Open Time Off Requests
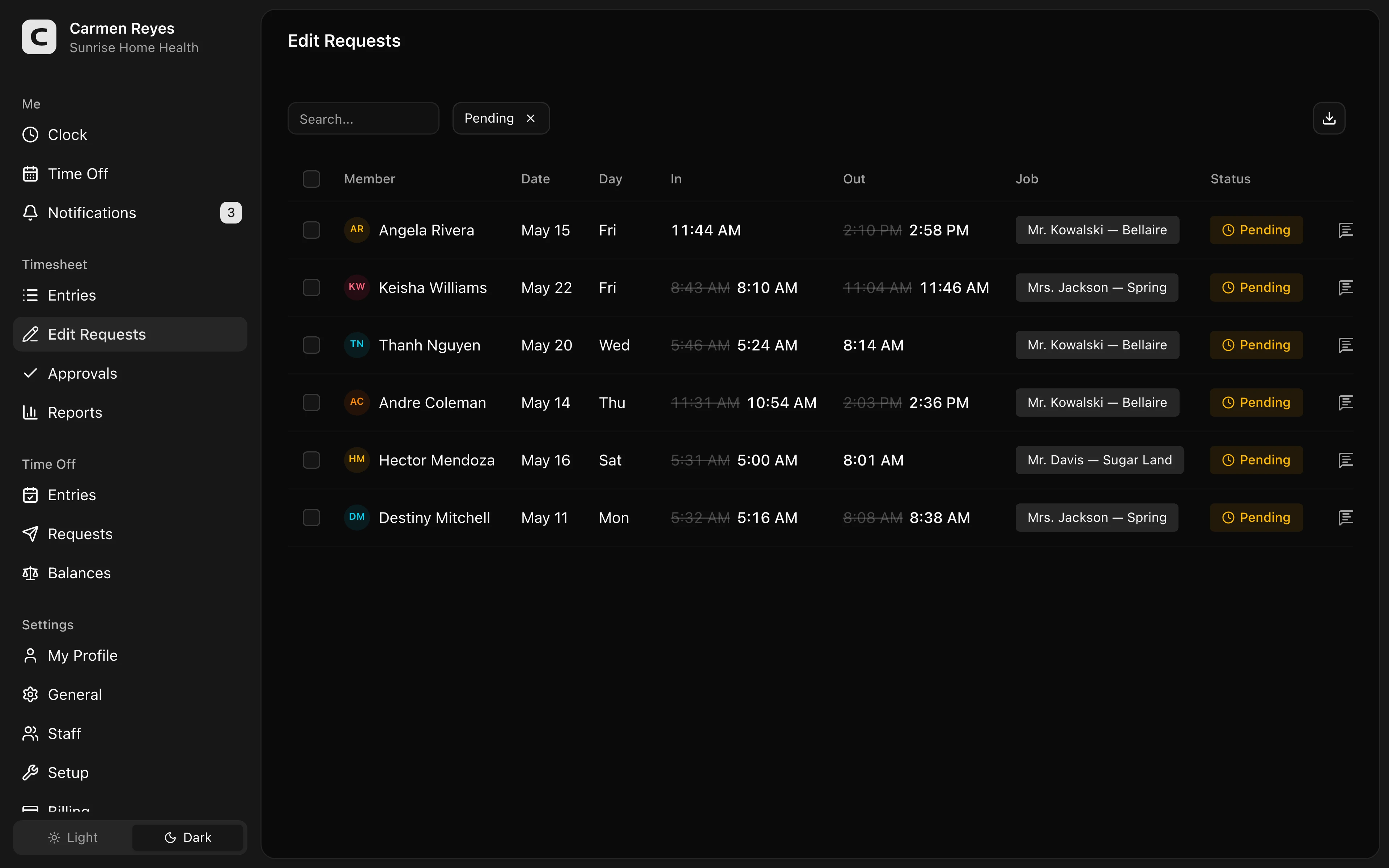The image size is (1389, 868). tap(130, 534)
